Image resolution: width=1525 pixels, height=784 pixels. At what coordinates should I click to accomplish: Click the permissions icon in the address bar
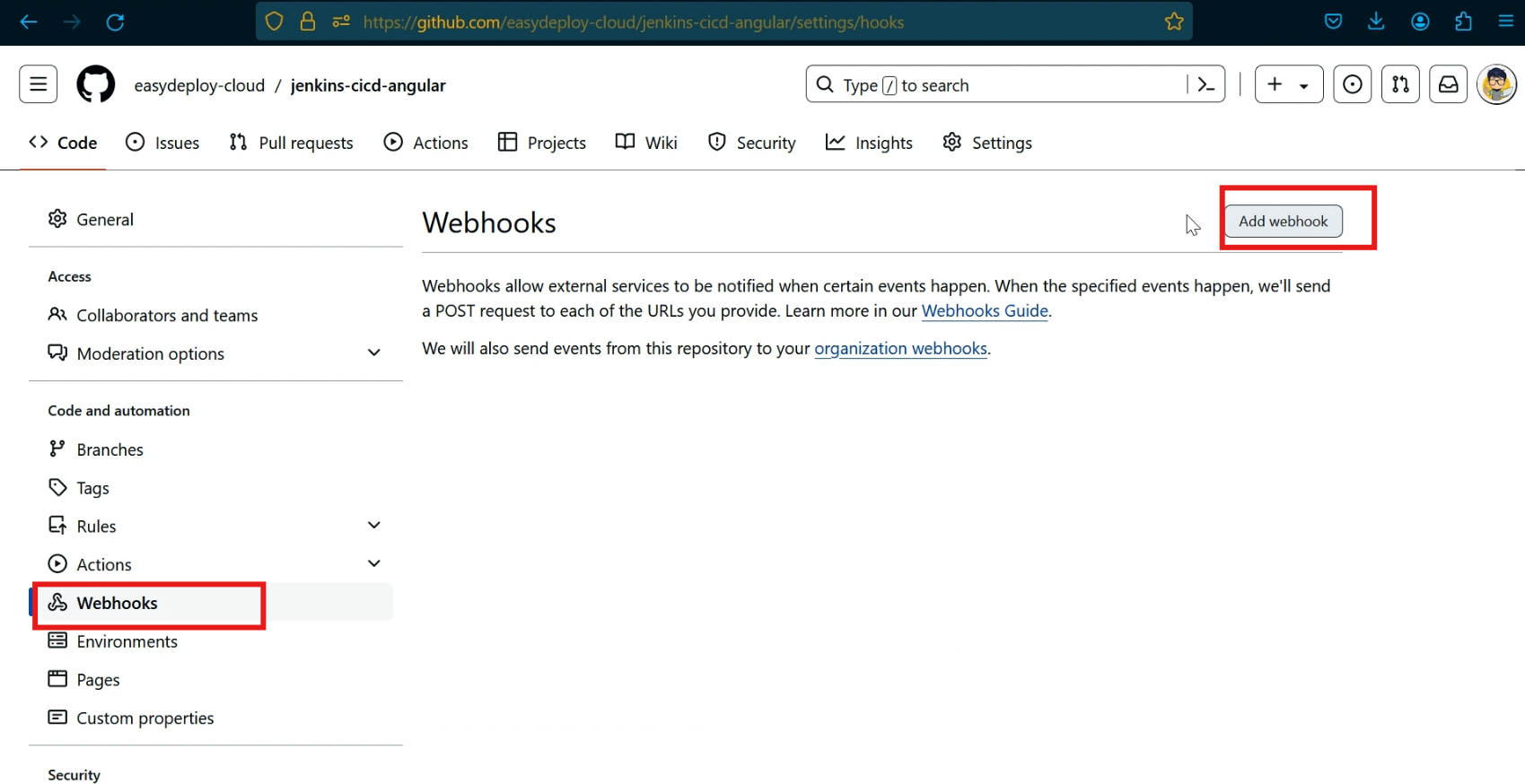(341, 22)
